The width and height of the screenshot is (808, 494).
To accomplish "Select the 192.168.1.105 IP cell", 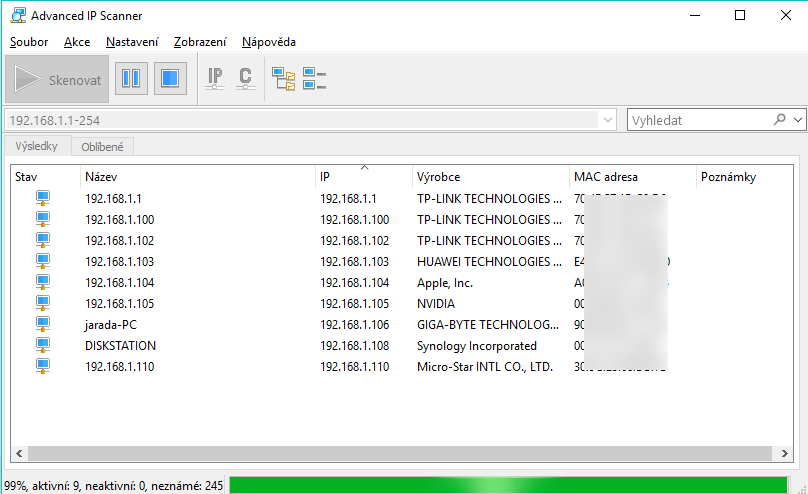I will pyautogui.click(x=355, y=304).
